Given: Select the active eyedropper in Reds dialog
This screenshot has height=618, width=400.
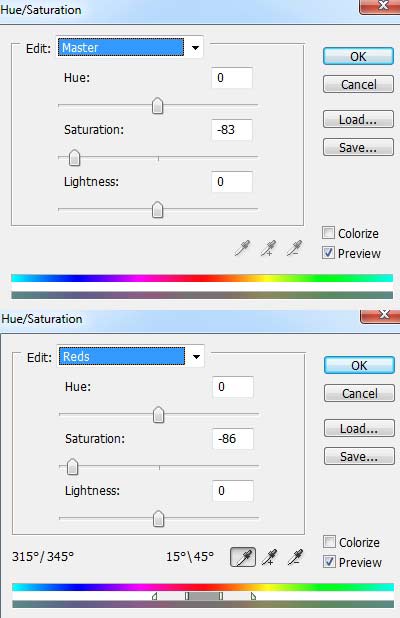Looking at the screenshot, I should coord(243,557).
